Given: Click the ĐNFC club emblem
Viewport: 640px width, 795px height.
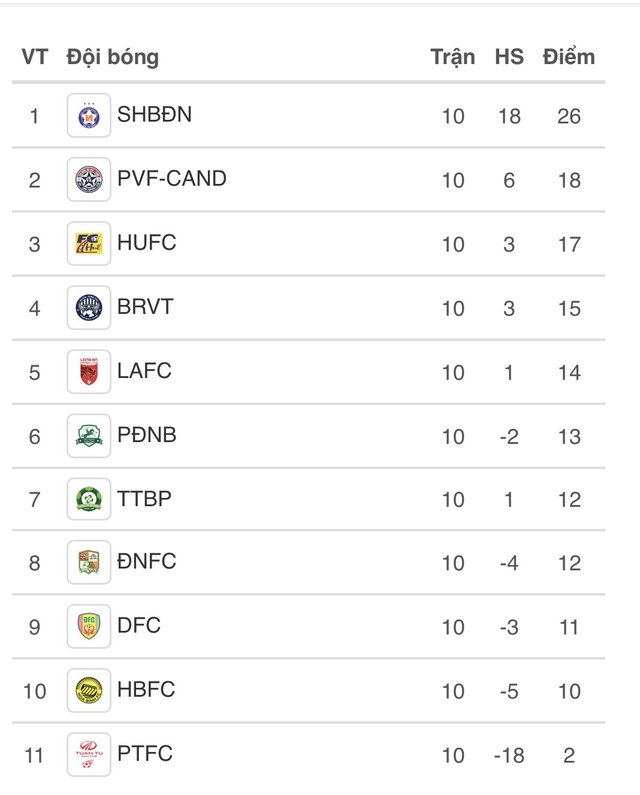Looking at the screenshot, I should coord(89,562).
